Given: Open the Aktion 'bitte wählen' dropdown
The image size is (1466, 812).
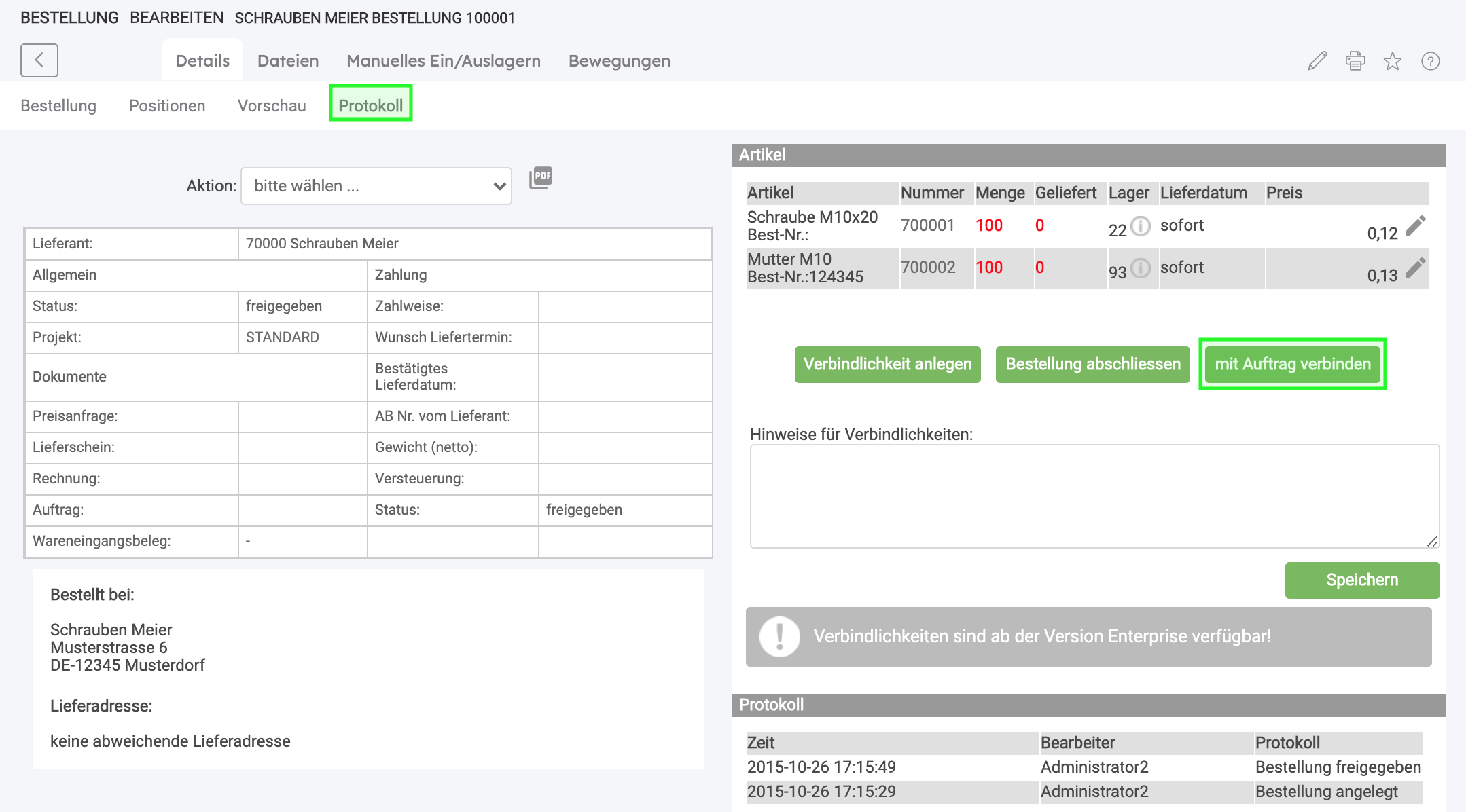Looking at the screenshot, I should pyautogui.click(x=376, y=186).
